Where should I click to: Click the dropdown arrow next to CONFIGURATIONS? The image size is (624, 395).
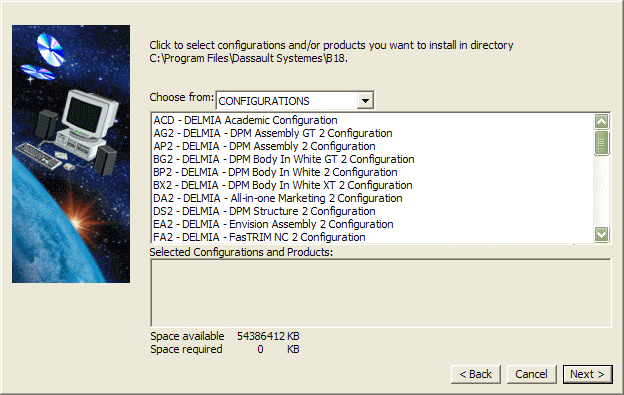pos(365,101)
